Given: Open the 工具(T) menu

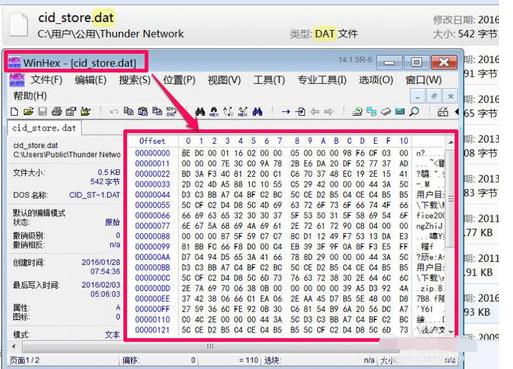Looking at the screenshot, I should tap(269, 80).
